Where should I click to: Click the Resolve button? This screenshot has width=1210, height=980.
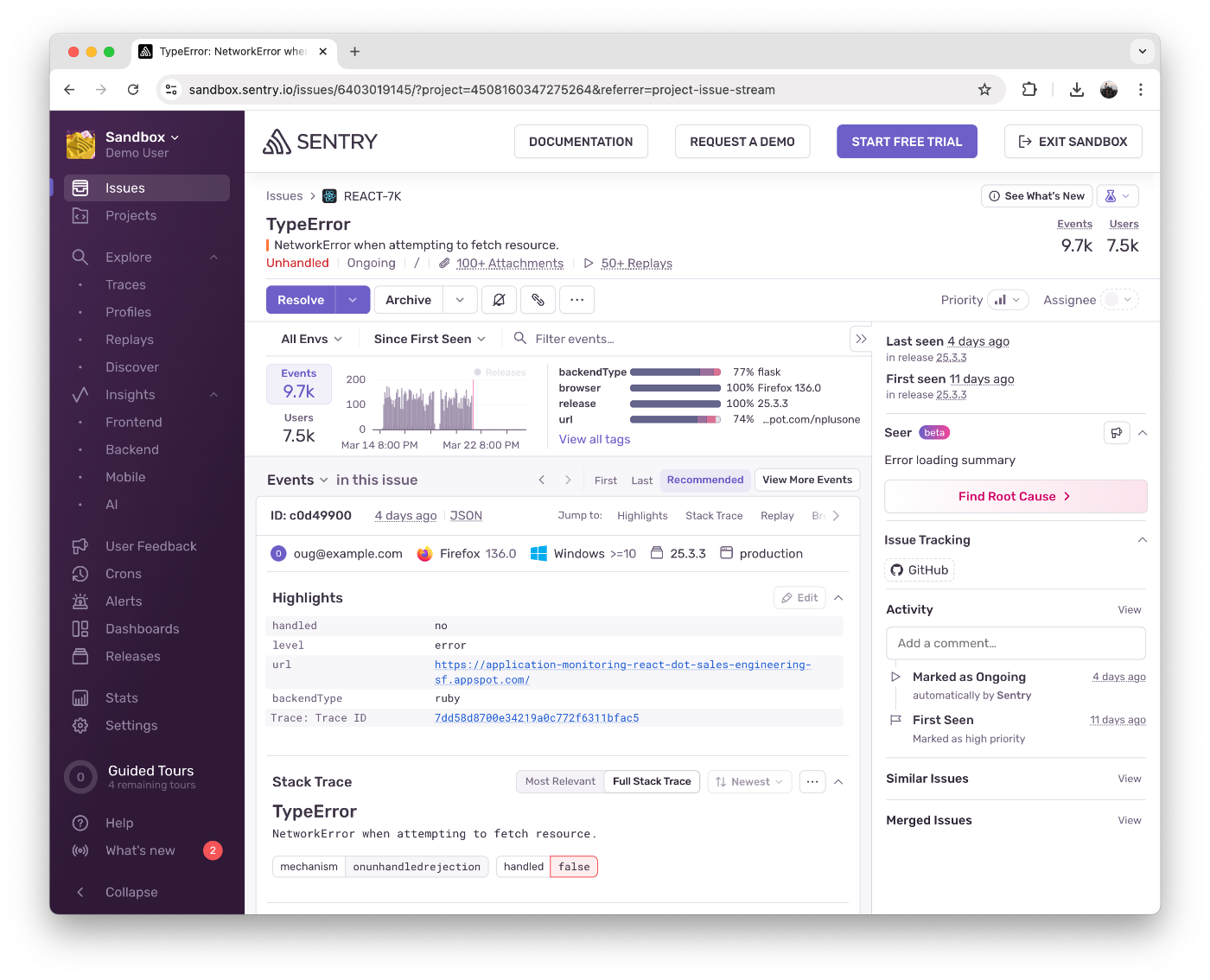301,300
